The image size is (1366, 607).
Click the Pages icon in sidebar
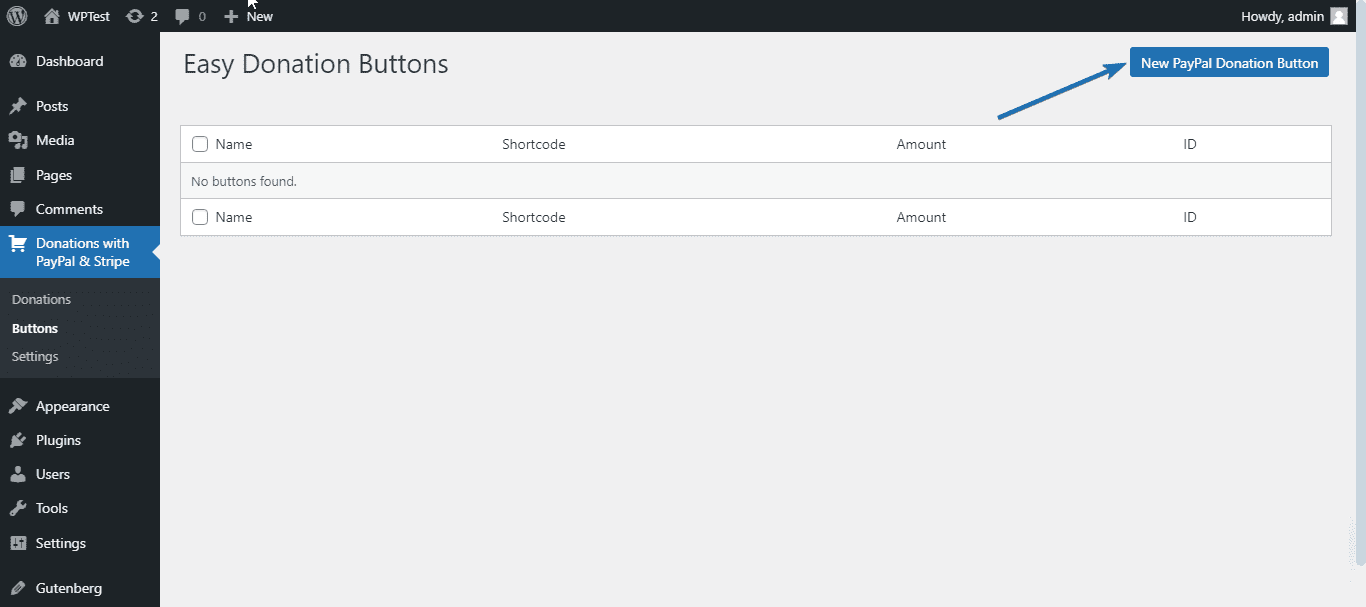click(18, 175)
